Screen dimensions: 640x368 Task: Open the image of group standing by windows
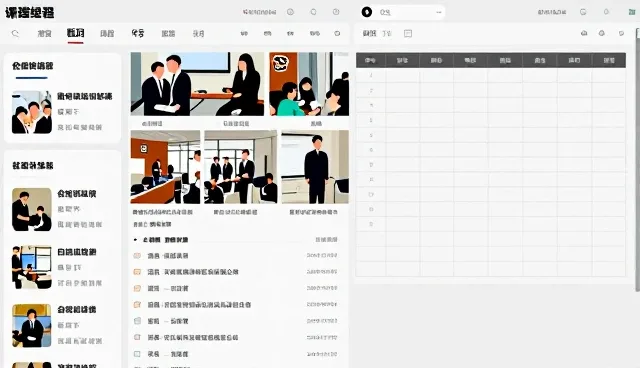[x=241, y=167]
